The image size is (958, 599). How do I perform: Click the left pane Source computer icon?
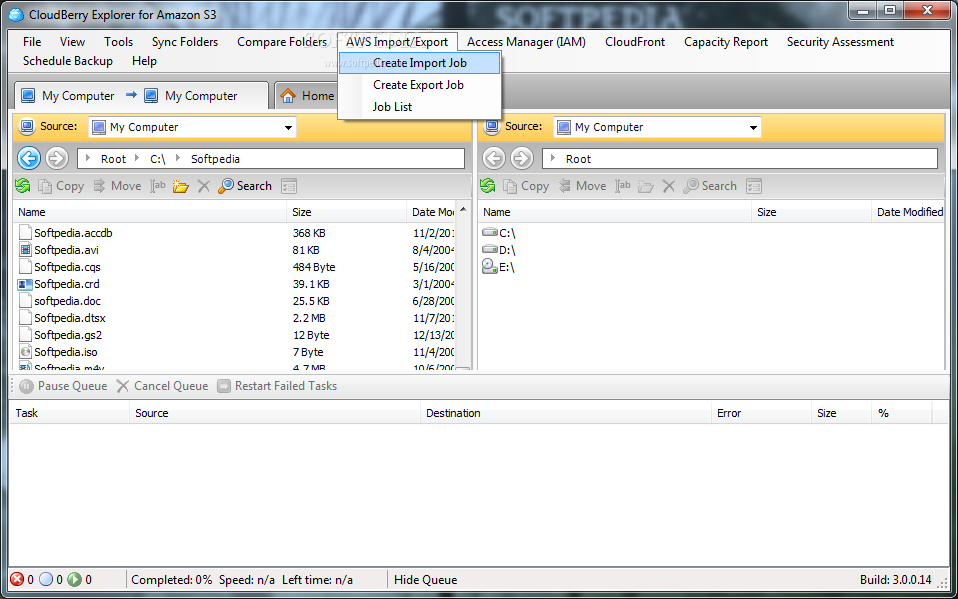click(x=27, y=127)
